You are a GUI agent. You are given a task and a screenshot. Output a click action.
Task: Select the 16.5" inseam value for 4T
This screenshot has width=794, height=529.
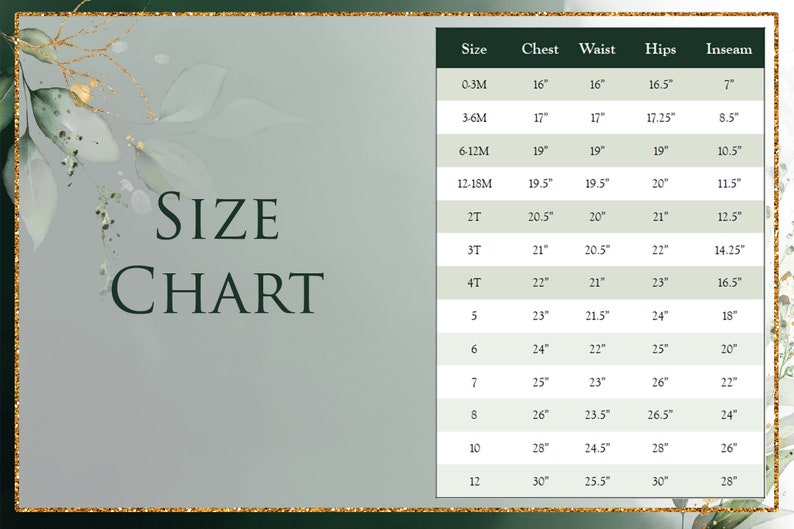click(x=729, y=282)
